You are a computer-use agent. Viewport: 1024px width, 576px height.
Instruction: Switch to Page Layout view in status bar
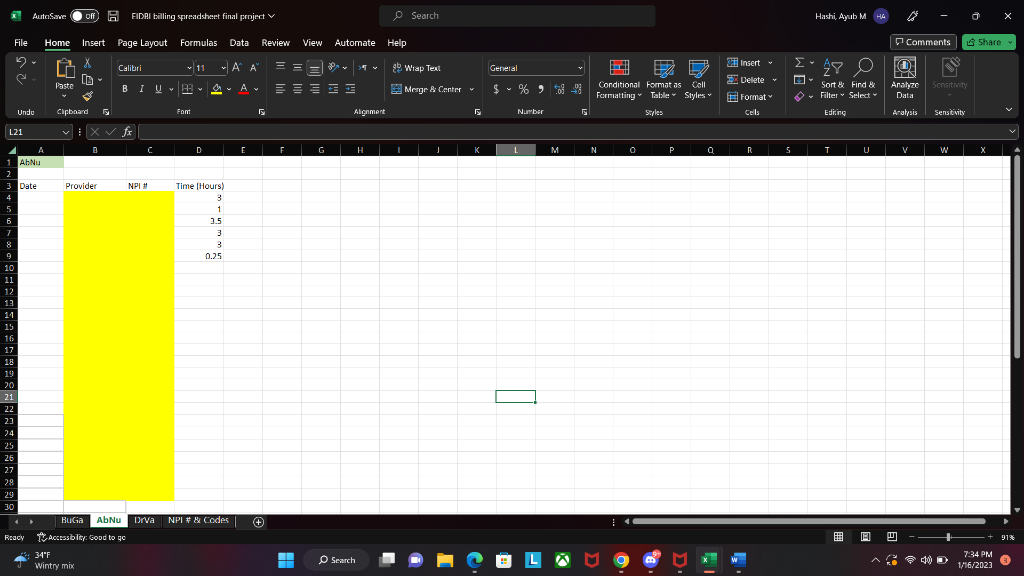coord(865,537)
